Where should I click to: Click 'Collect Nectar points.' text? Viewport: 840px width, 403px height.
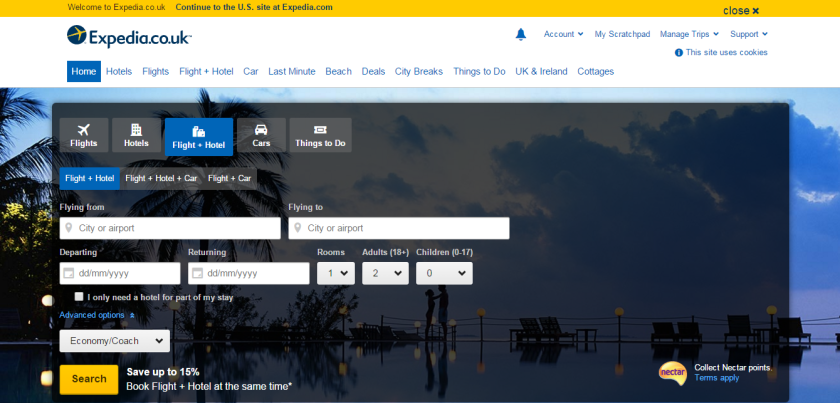click(733, 368)
